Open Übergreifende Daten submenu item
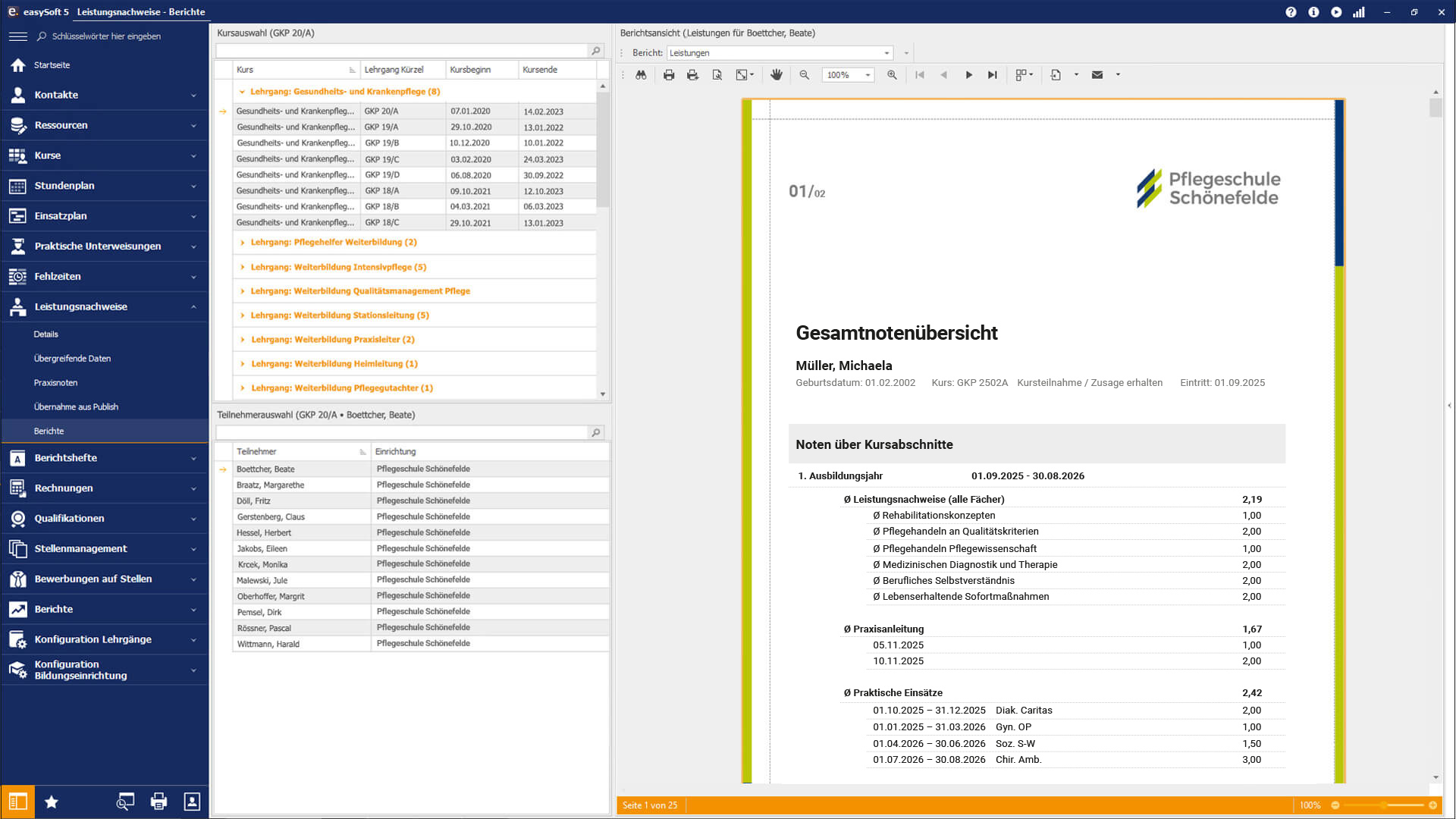Viewport: 1456px width, 819px height. (x=72, y=359)
